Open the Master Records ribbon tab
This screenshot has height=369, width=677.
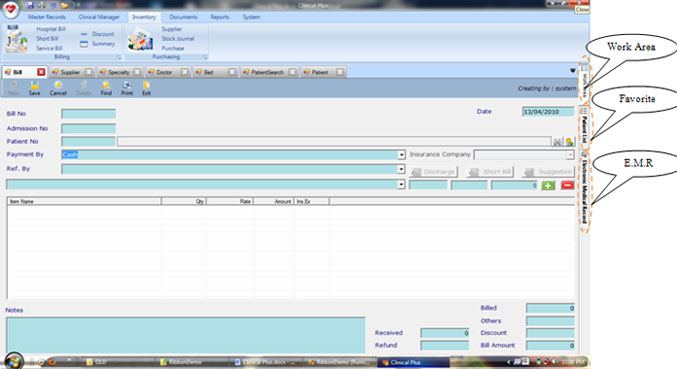coord(47,17)
